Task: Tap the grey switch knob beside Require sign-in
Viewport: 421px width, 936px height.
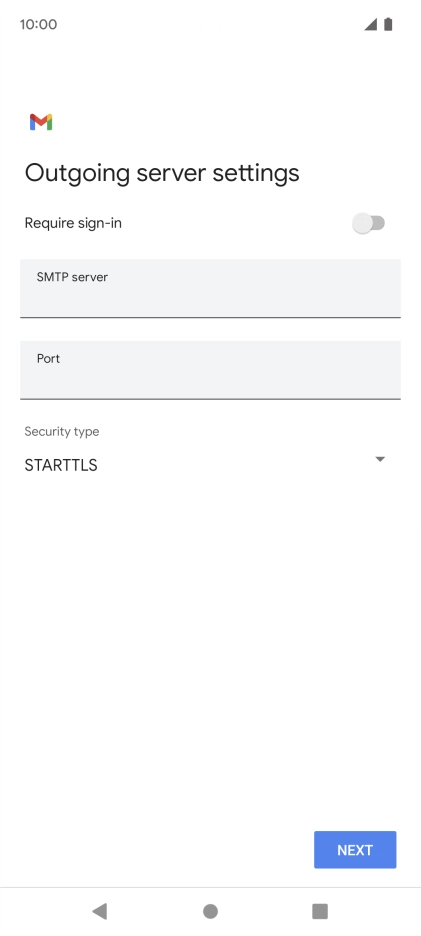Action: (x=362, y=224)
